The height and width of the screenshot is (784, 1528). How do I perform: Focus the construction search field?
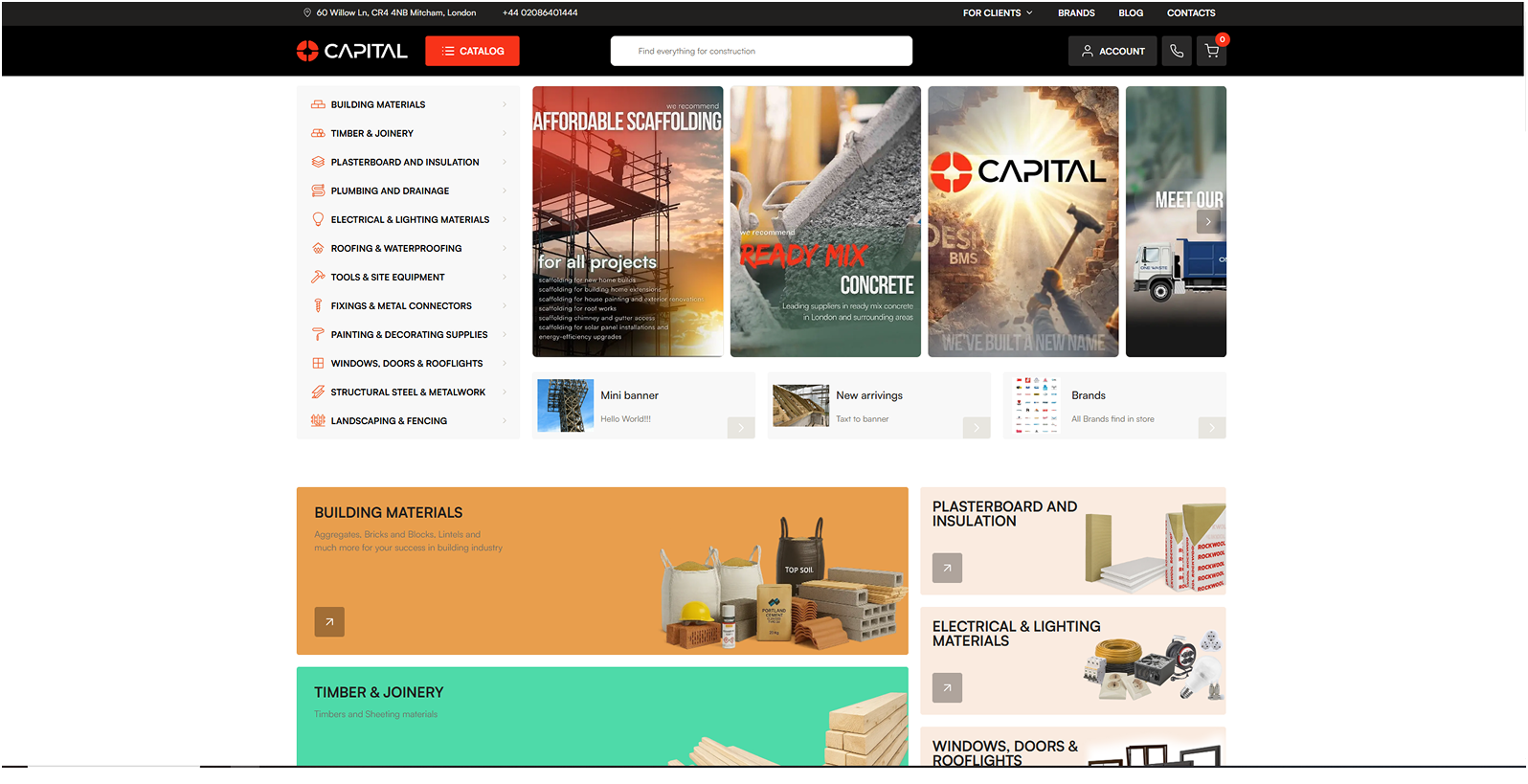pos(761,51)
